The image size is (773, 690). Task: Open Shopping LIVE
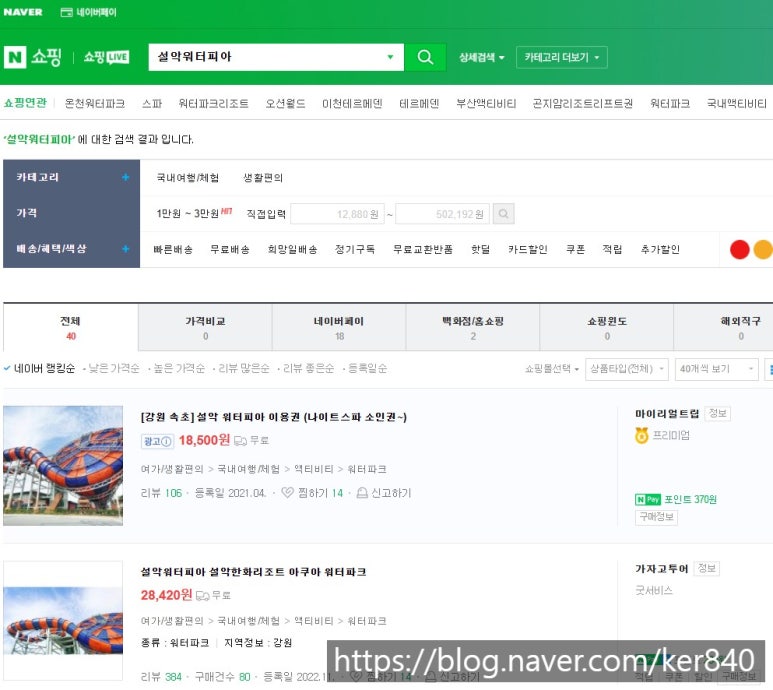click(106, 57)
